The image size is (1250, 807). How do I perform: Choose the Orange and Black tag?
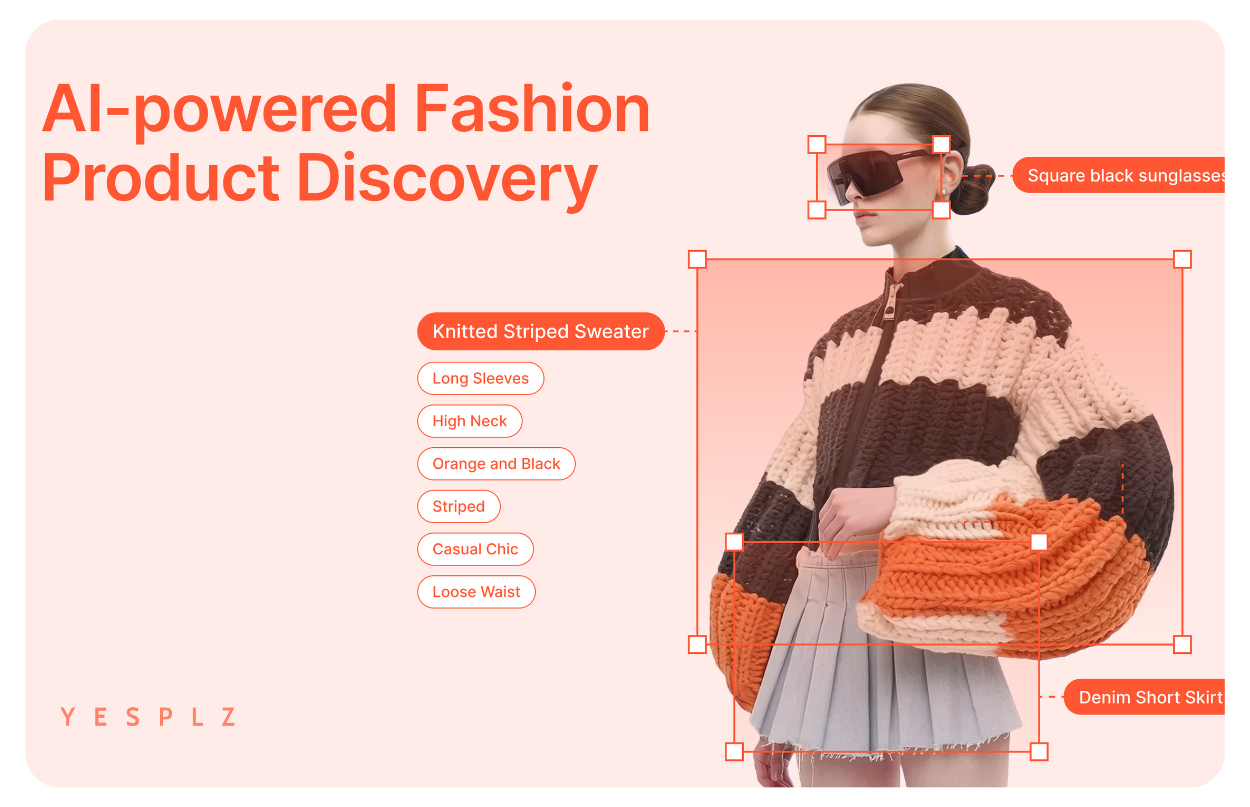[496, 464]
